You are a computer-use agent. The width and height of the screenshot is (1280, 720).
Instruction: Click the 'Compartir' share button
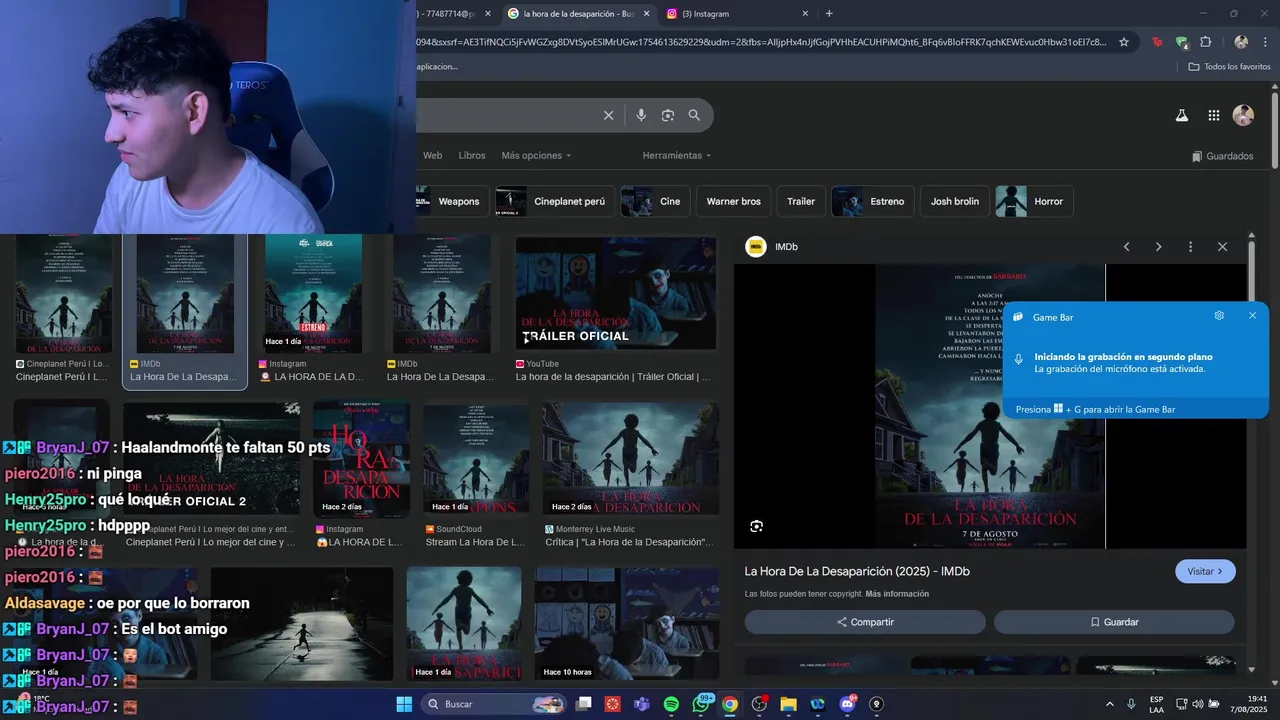pyautogui.click(x=865, y=622)
